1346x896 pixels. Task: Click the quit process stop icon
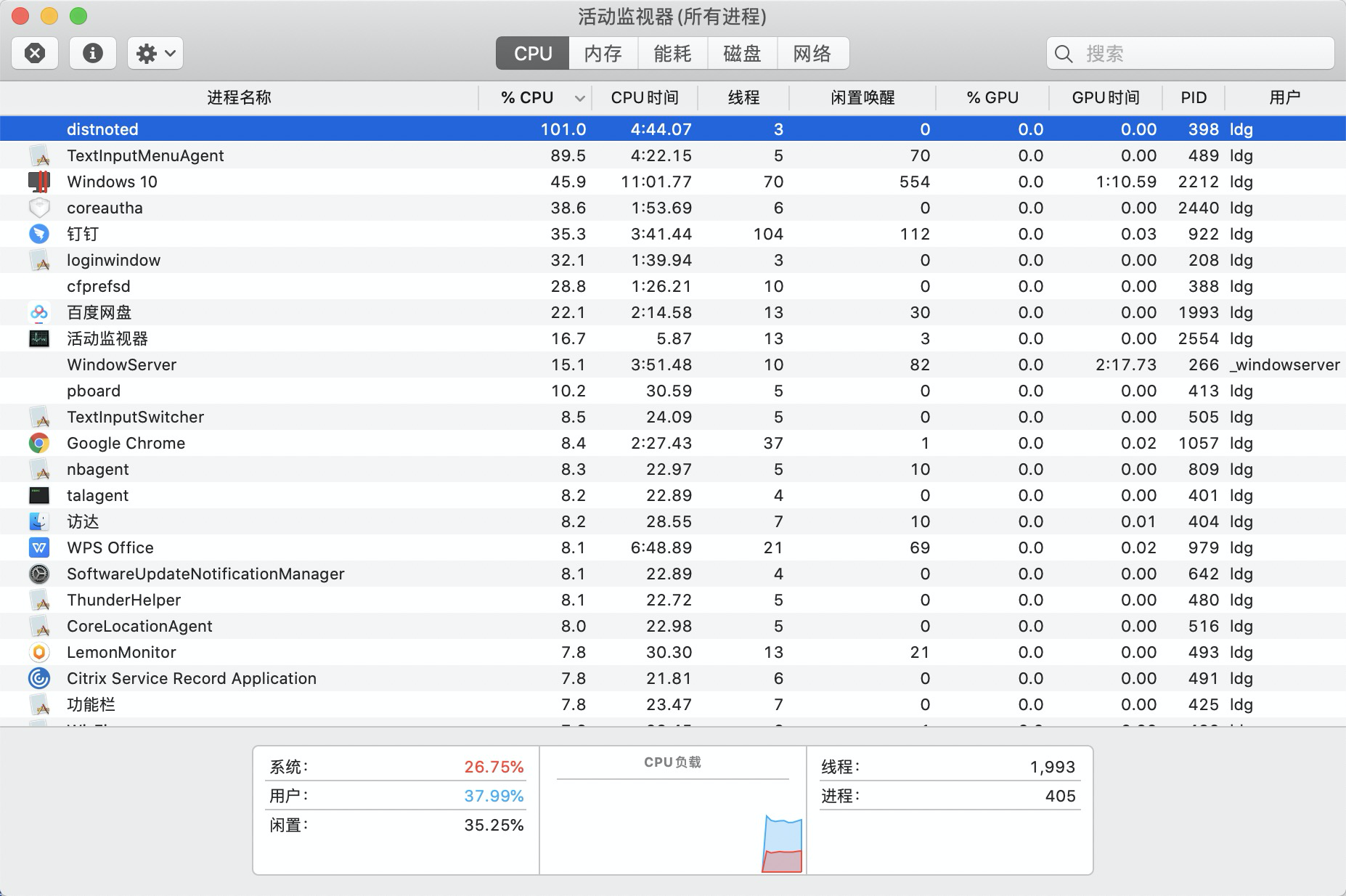pos(35,54)
